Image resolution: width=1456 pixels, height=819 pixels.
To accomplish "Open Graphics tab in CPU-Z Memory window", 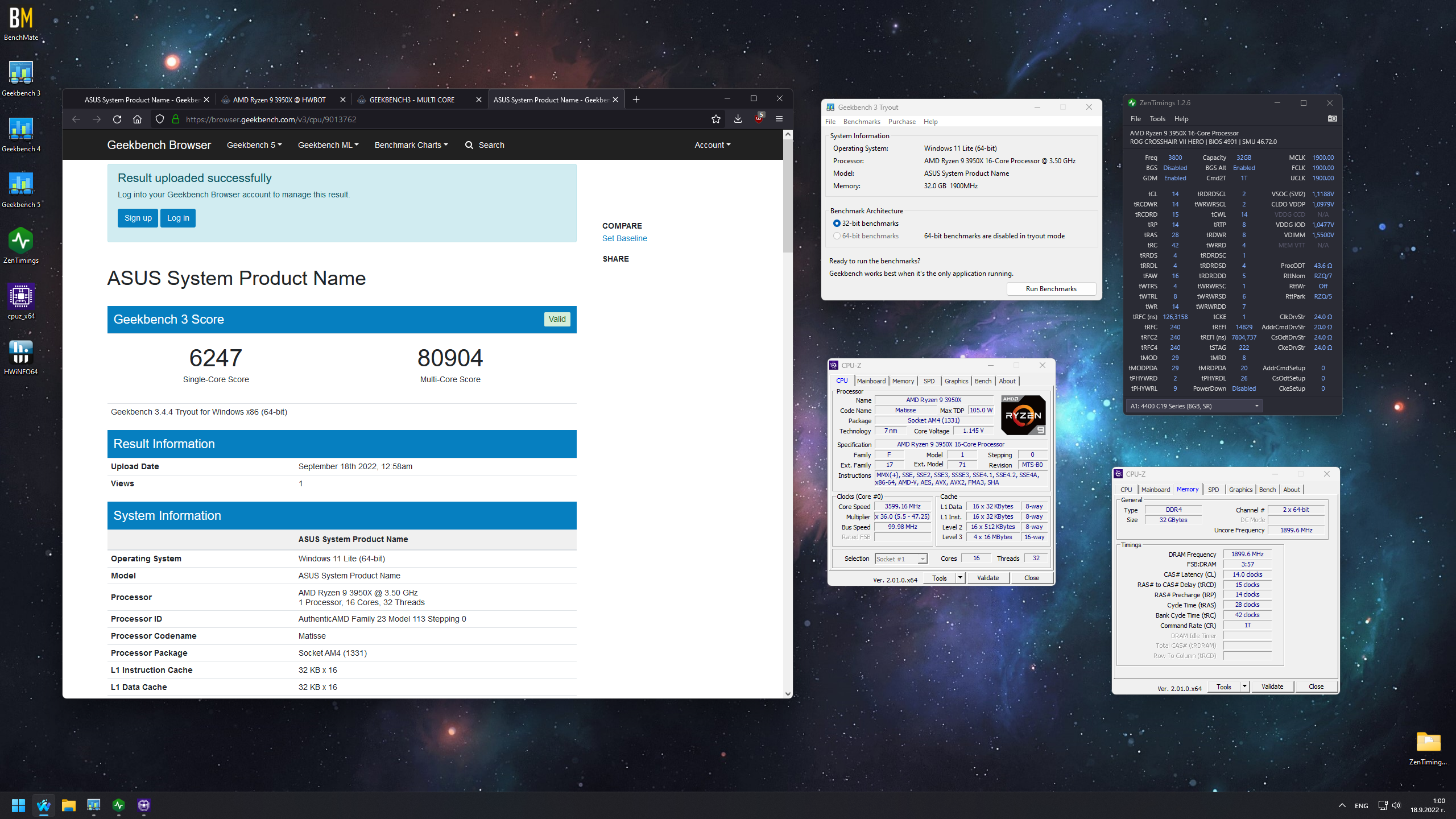I will (1240, 490).
